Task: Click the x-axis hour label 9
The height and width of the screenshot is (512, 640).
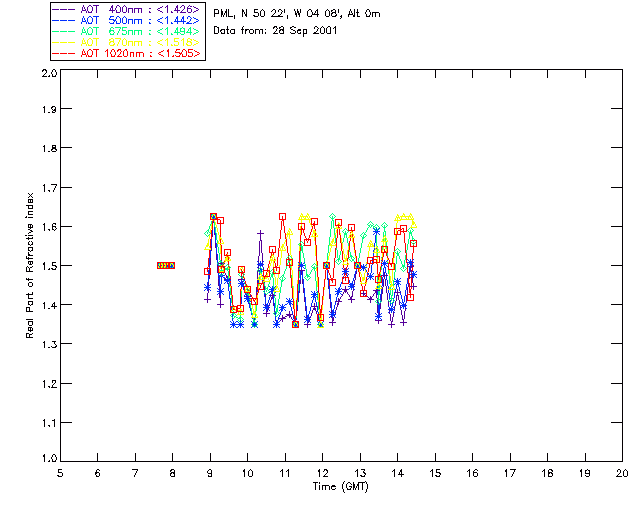Action: [210, 473]
